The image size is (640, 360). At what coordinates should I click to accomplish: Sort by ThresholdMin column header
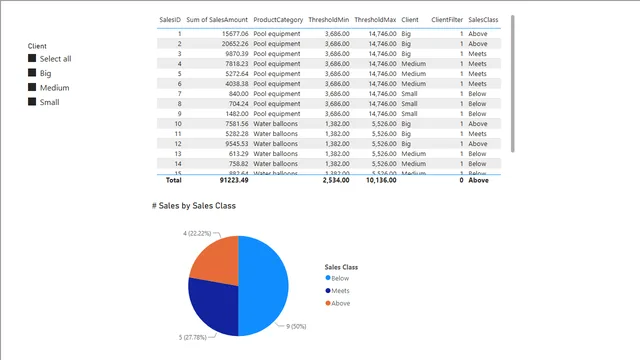[329, 20]
